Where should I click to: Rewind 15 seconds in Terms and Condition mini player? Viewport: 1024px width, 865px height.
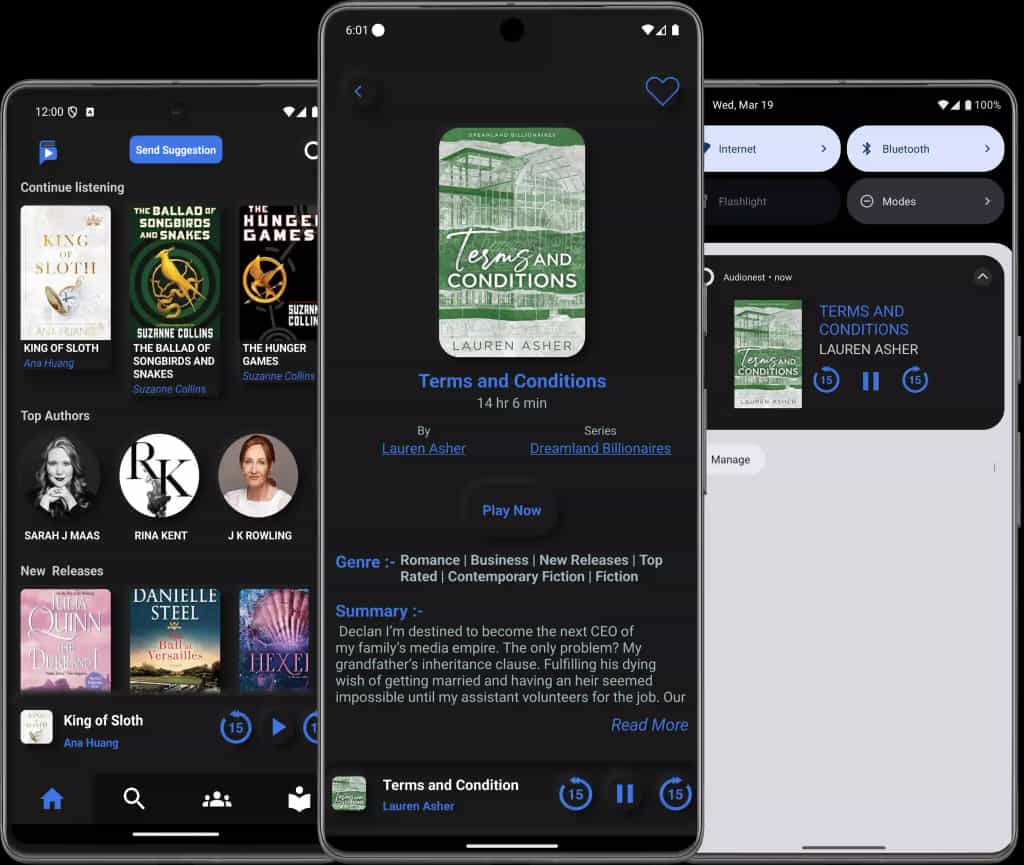(x=575, y=794)
